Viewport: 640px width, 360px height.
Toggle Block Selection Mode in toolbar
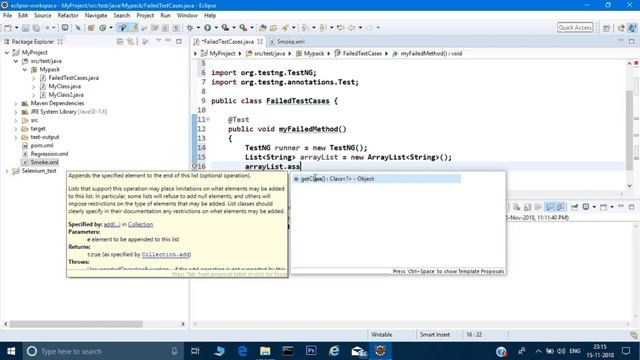coord(165,28)
